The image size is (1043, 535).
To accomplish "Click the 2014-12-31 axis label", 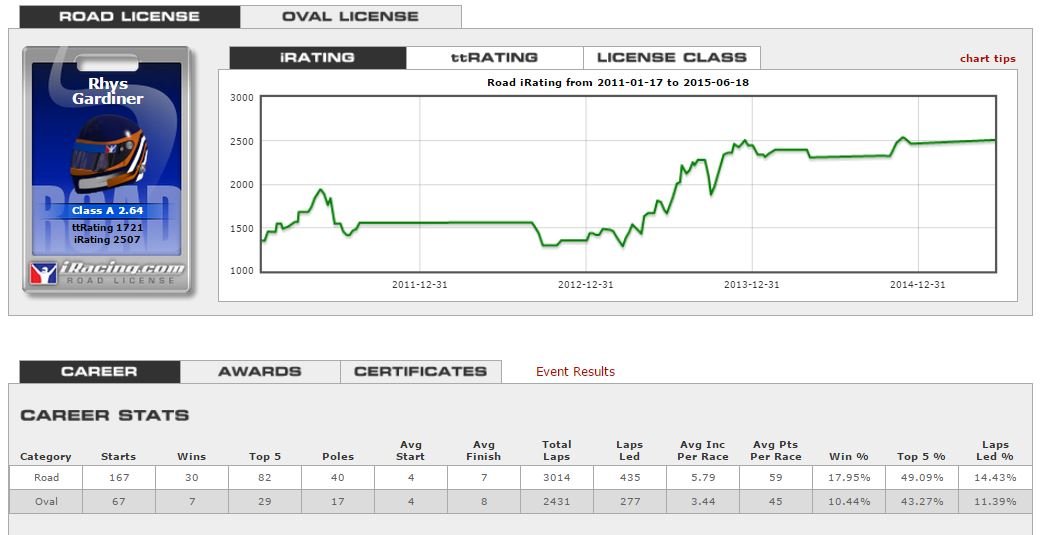I will (918, 285).
